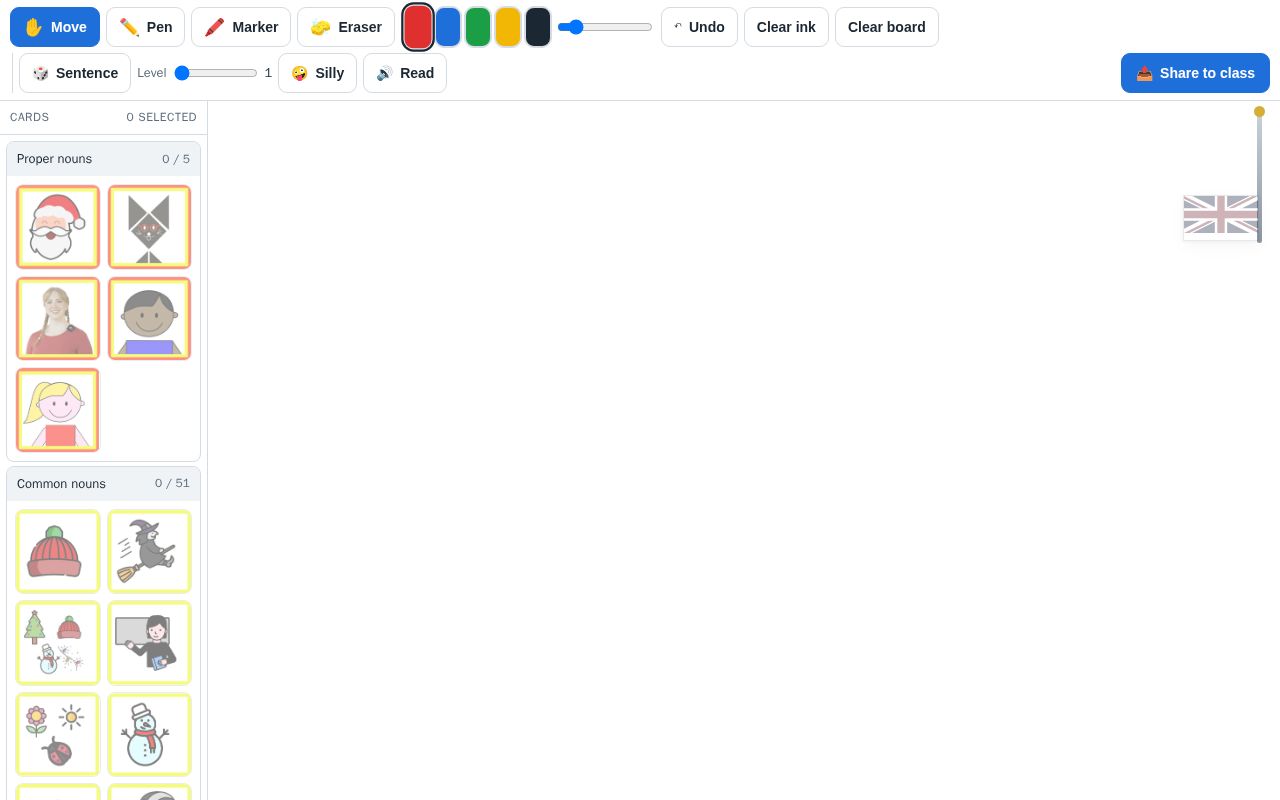Undo the last action
Viewport: 1280px width, 800px height.
699,27
